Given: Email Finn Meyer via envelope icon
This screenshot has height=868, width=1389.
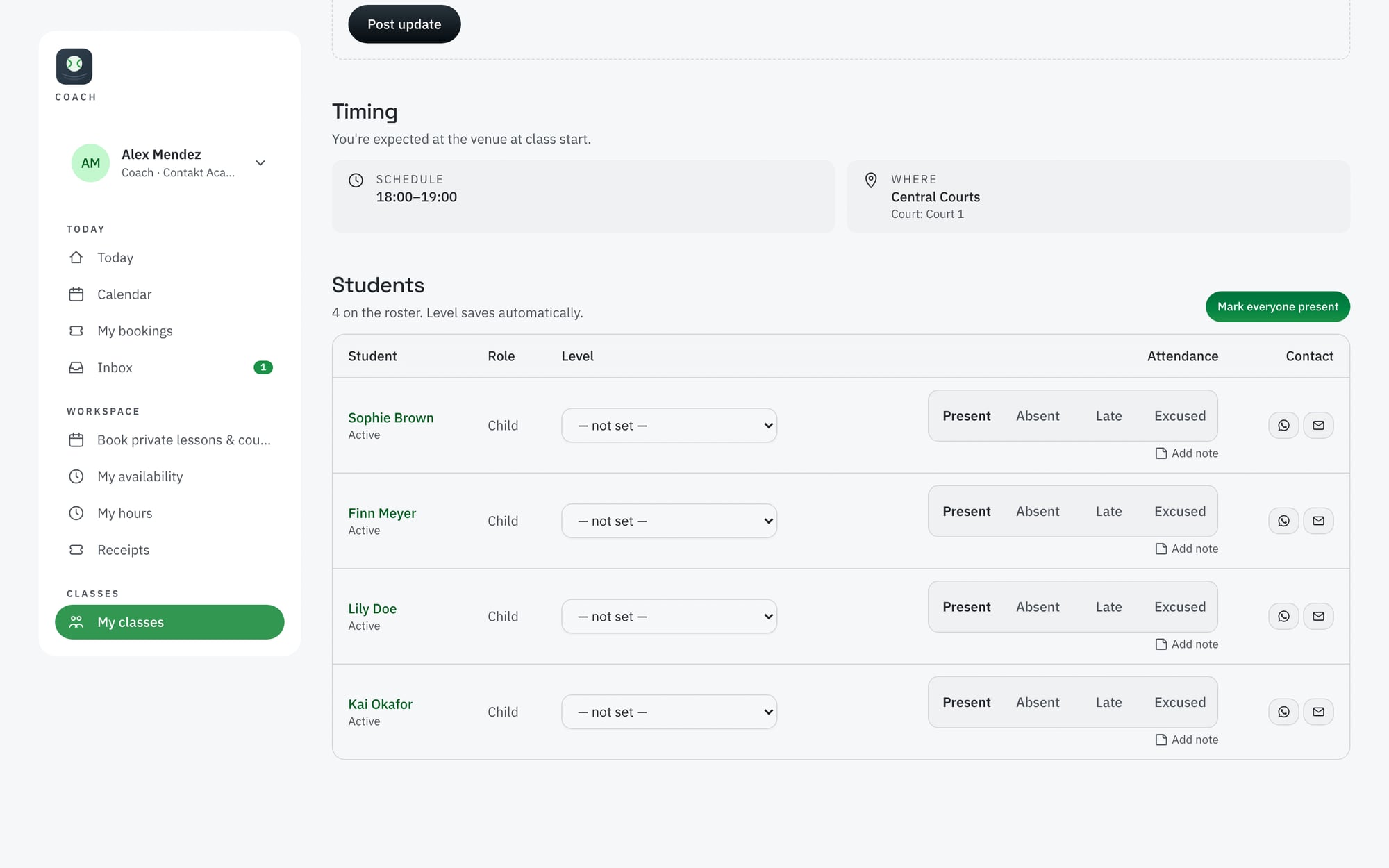Looking at the screenshot, I should 1318,521.
